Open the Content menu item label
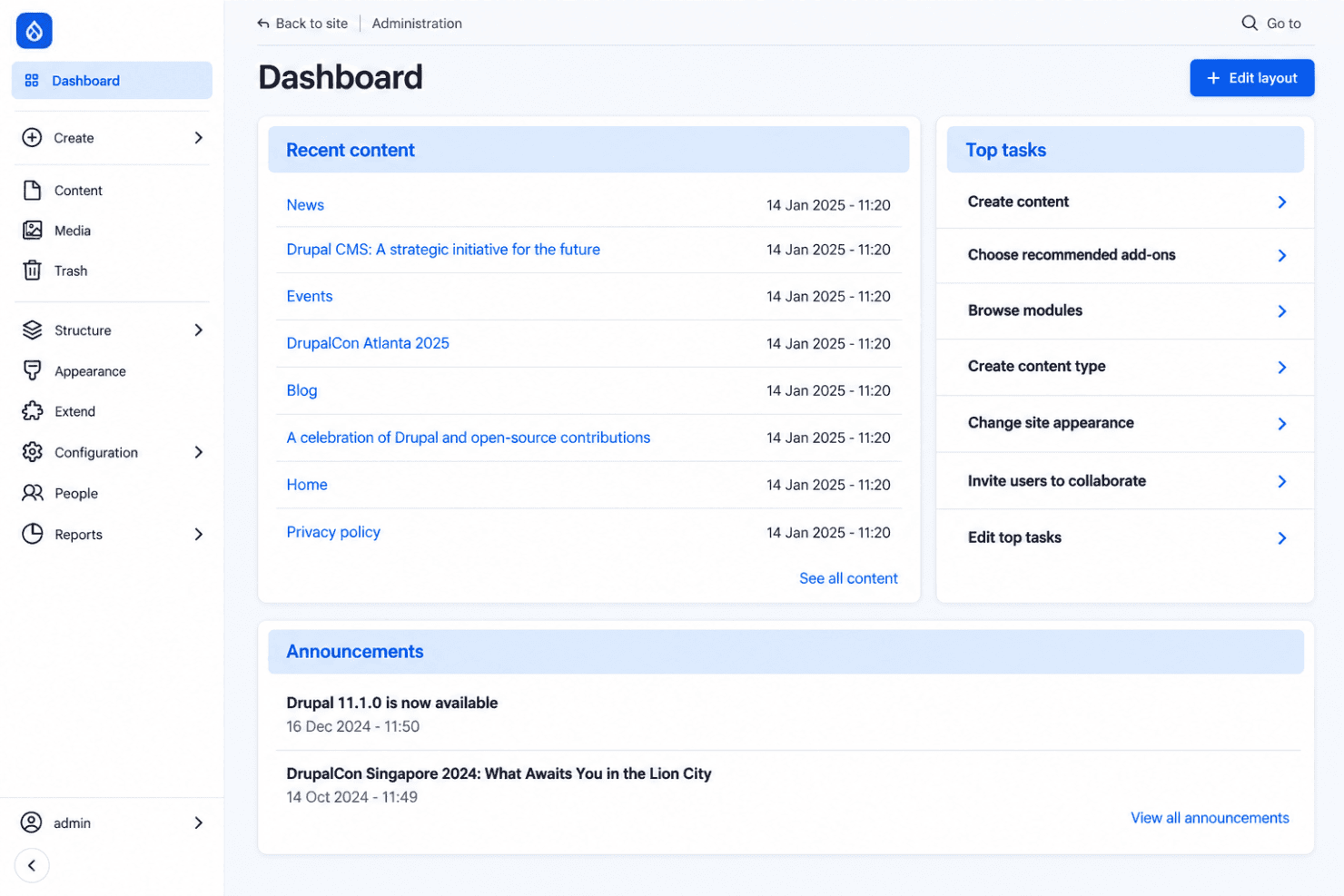Viewport: 1344px width, 896px height. (x=78, y=191)
